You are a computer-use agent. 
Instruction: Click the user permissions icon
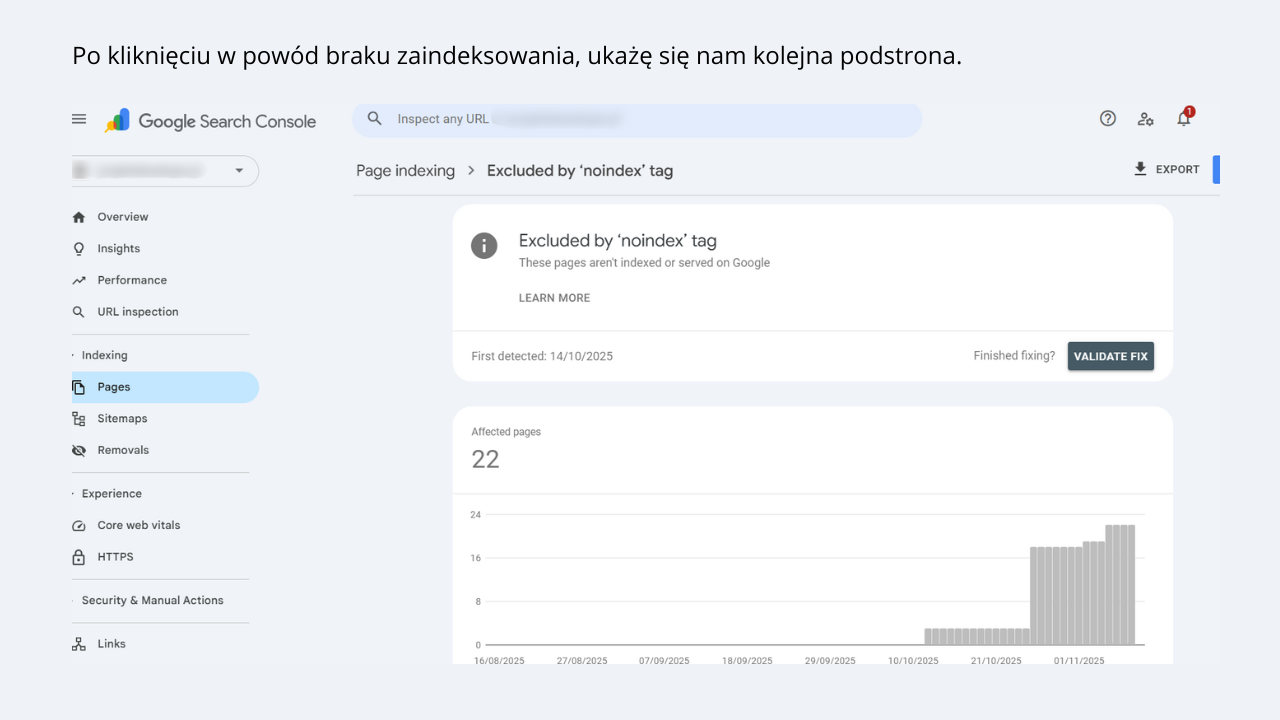tap(1146, 118)
